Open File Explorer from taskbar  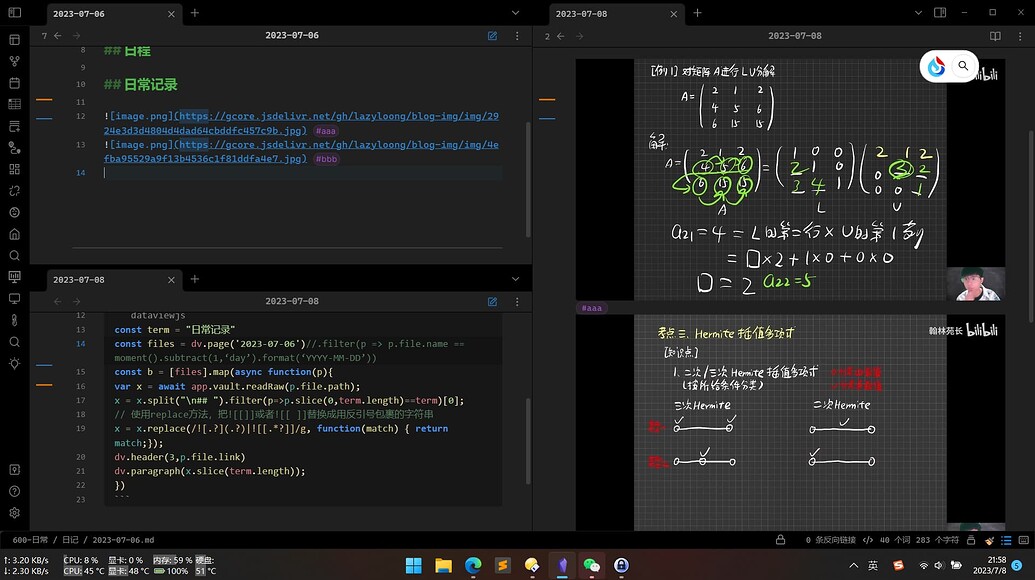point(444,565)
